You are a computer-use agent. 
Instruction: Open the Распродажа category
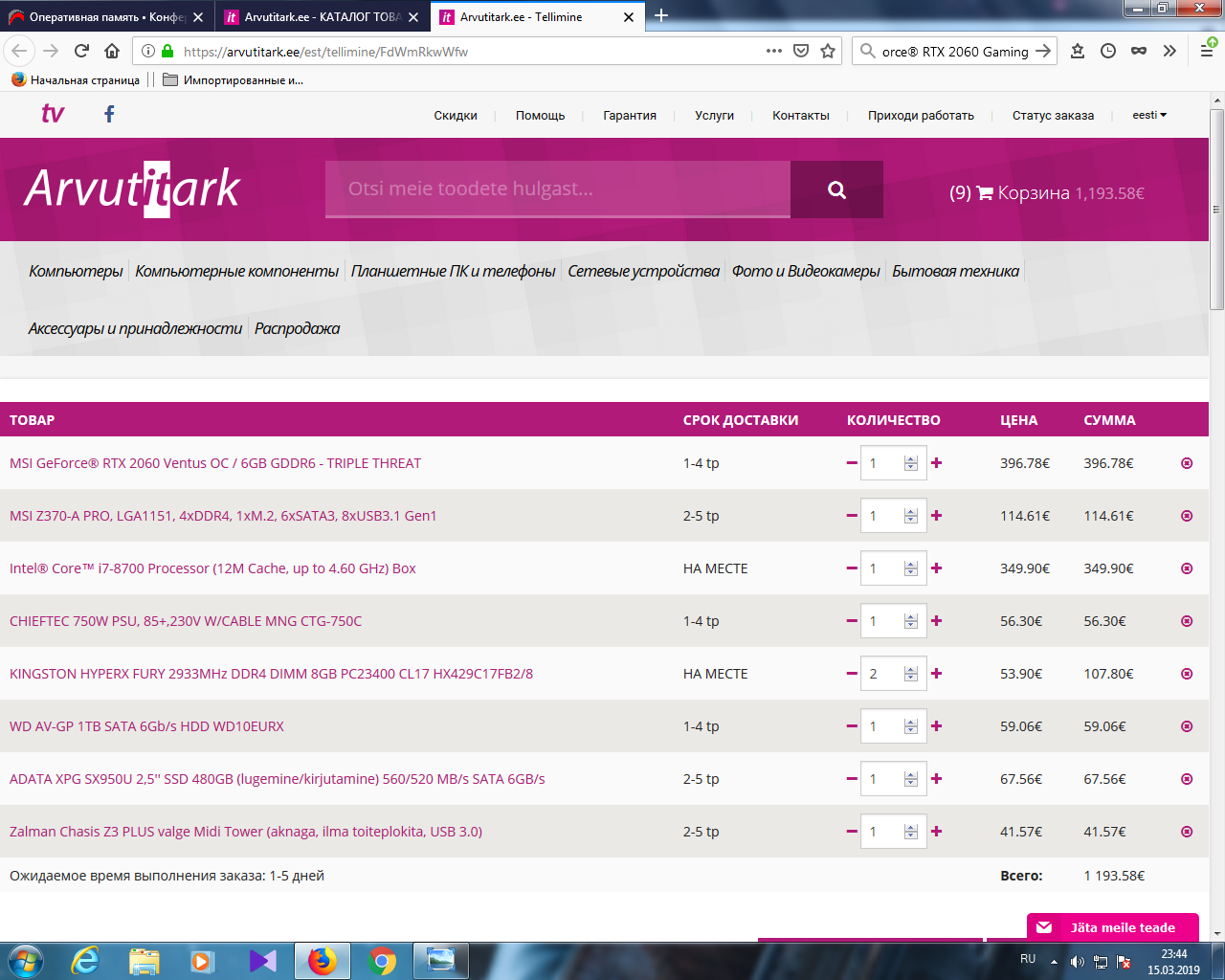pyautogui.click(x=297, y=328)
